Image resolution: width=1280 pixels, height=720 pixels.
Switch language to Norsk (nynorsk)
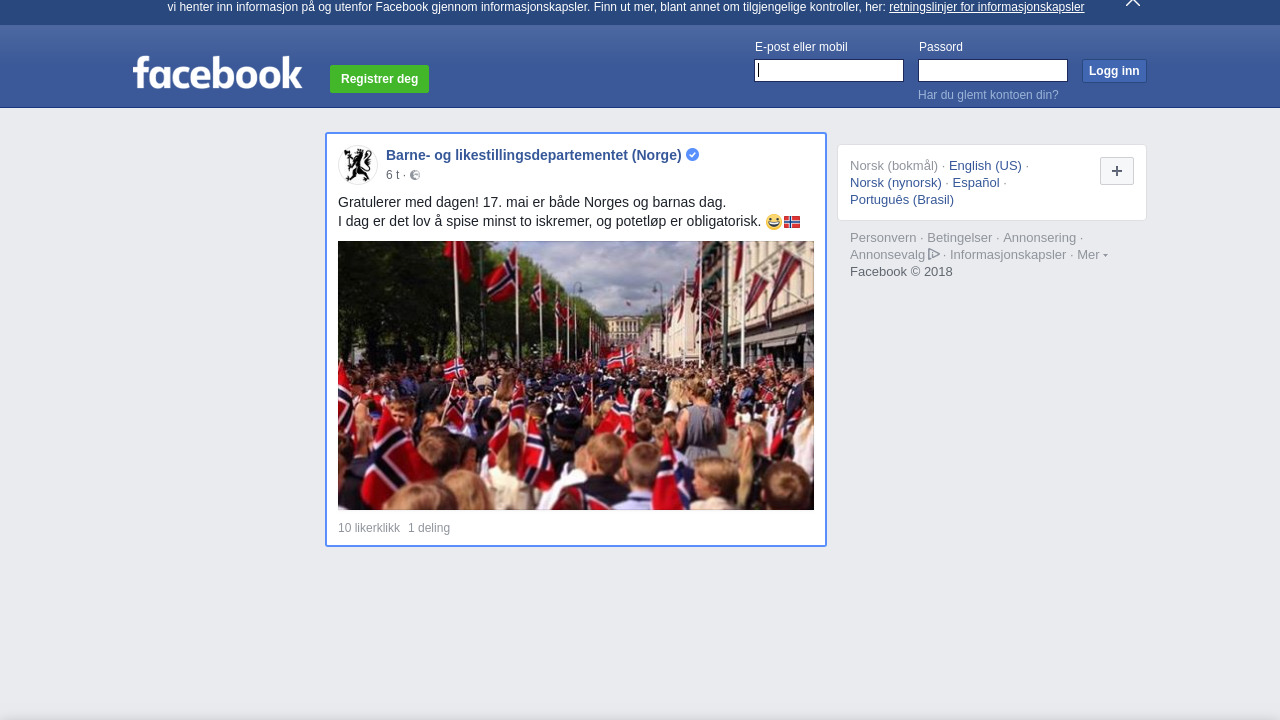pos(895,183)
